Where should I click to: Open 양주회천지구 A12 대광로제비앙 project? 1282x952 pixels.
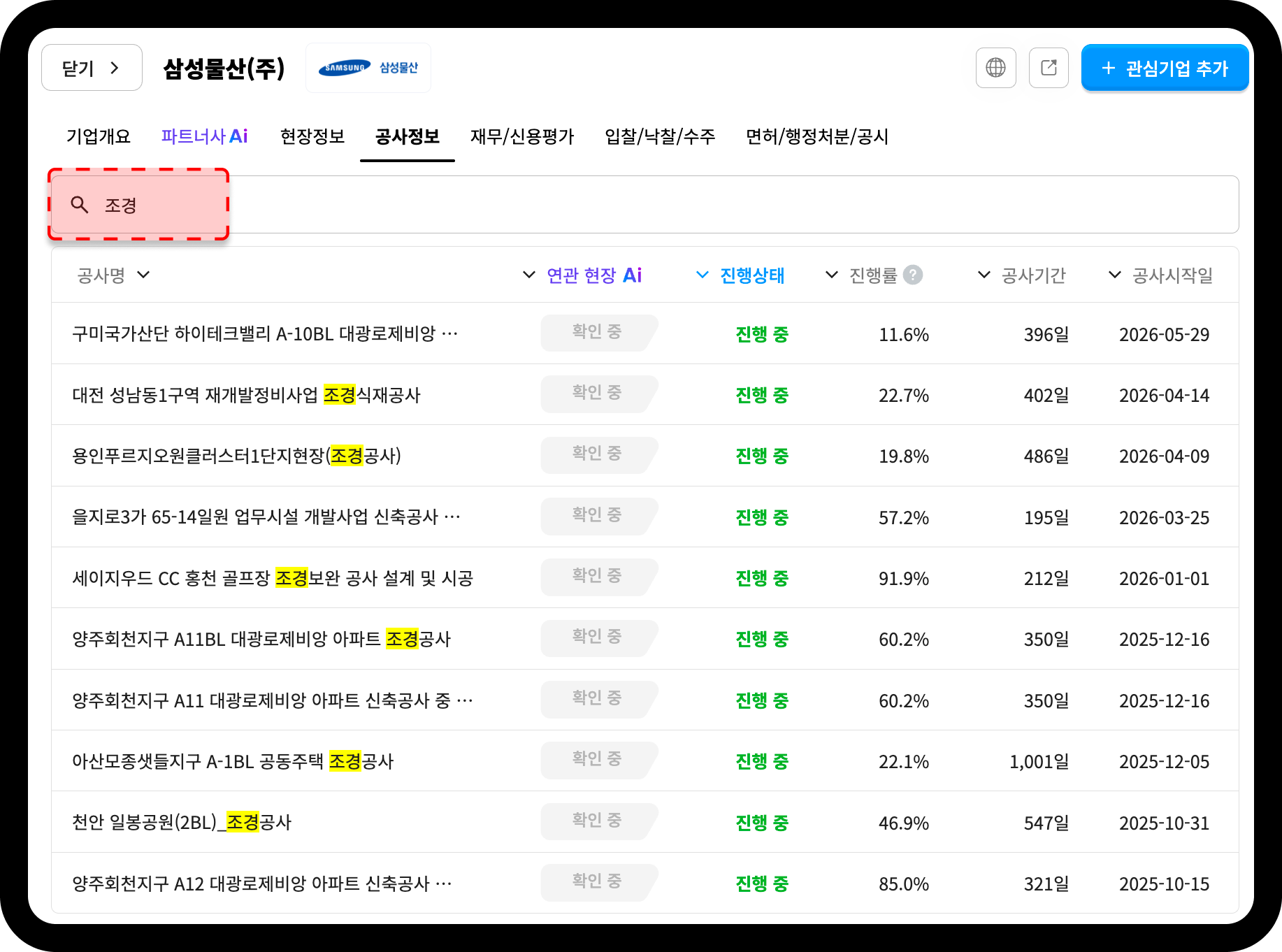pos(644,884)
